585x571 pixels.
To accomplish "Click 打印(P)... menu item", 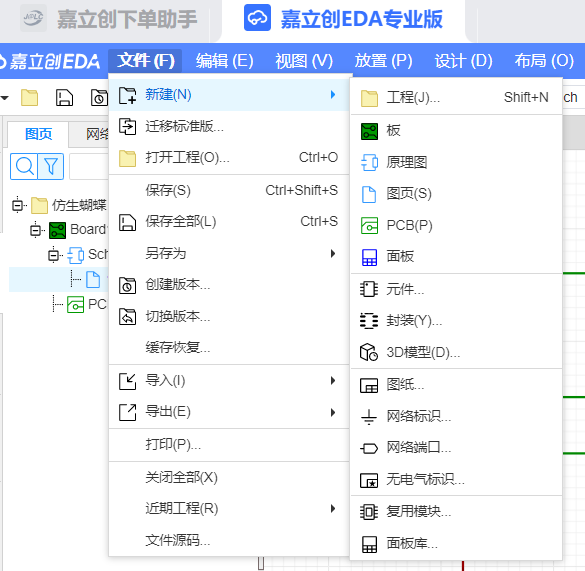I will pyautogui.click(x=229, y=444).
